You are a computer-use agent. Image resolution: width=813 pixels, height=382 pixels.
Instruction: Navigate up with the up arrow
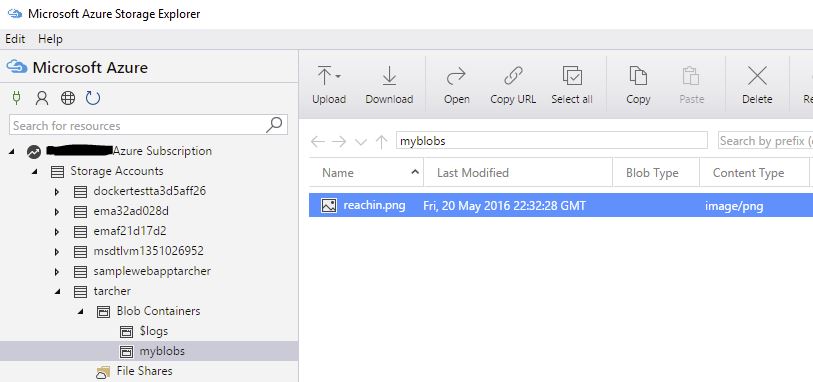(x=382, y=141)
